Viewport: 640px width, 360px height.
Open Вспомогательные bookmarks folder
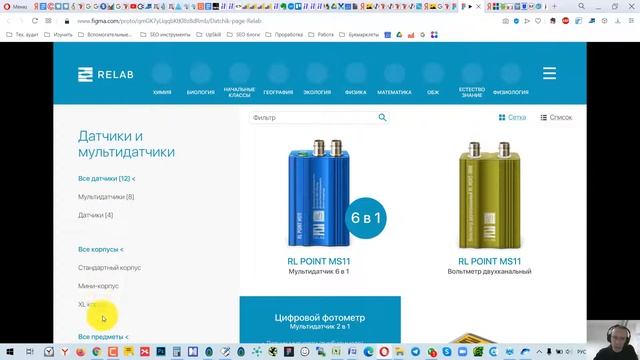105,35
